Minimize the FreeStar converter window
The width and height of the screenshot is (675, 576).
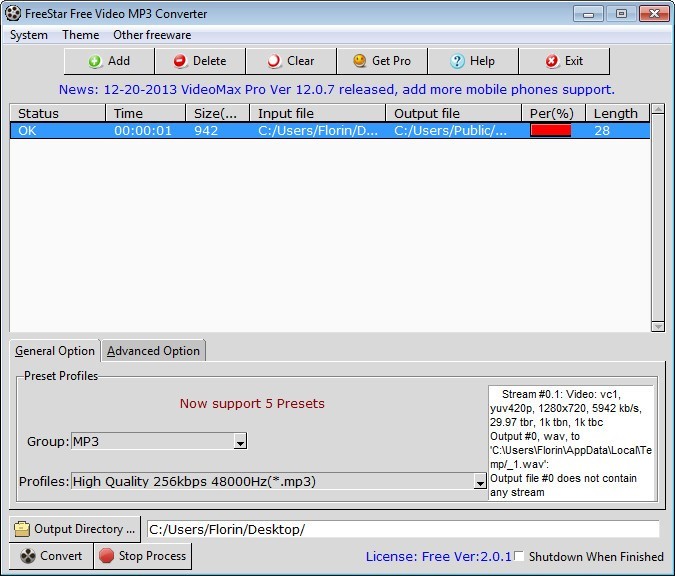click(588, 14)
